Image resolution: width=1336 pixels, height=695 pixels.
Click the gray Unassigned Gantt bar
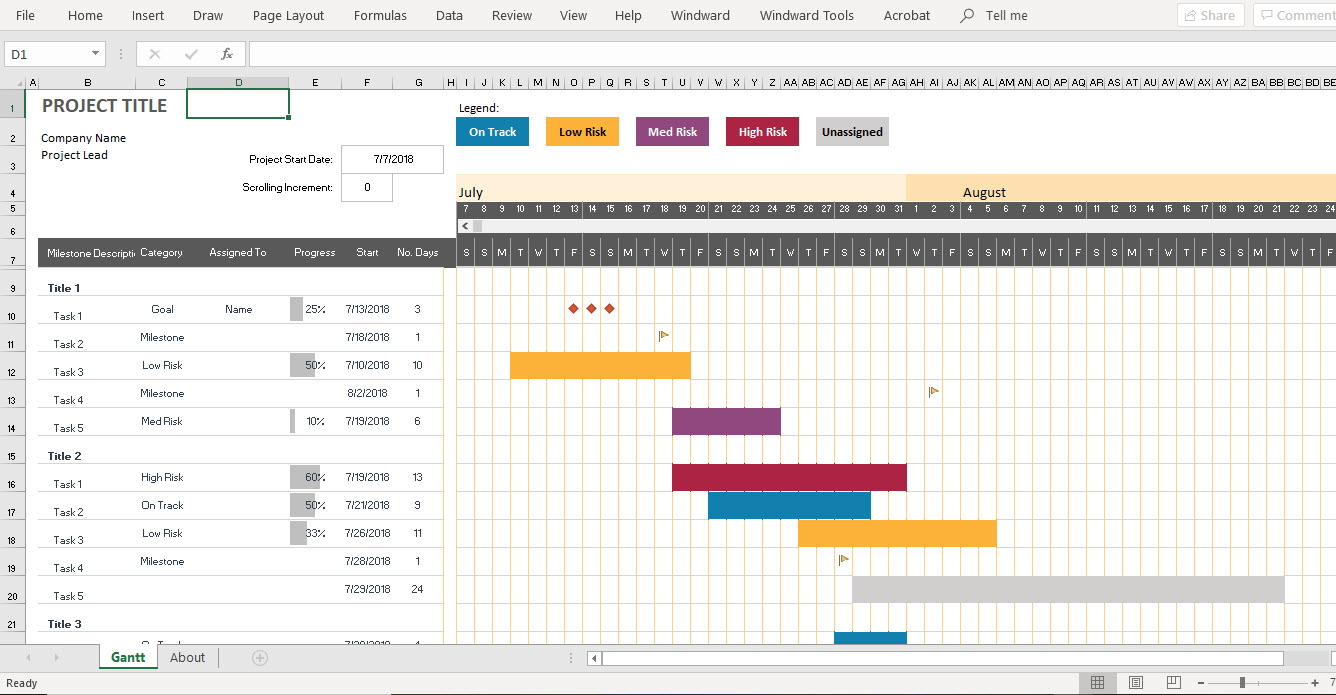[1068, 589]
